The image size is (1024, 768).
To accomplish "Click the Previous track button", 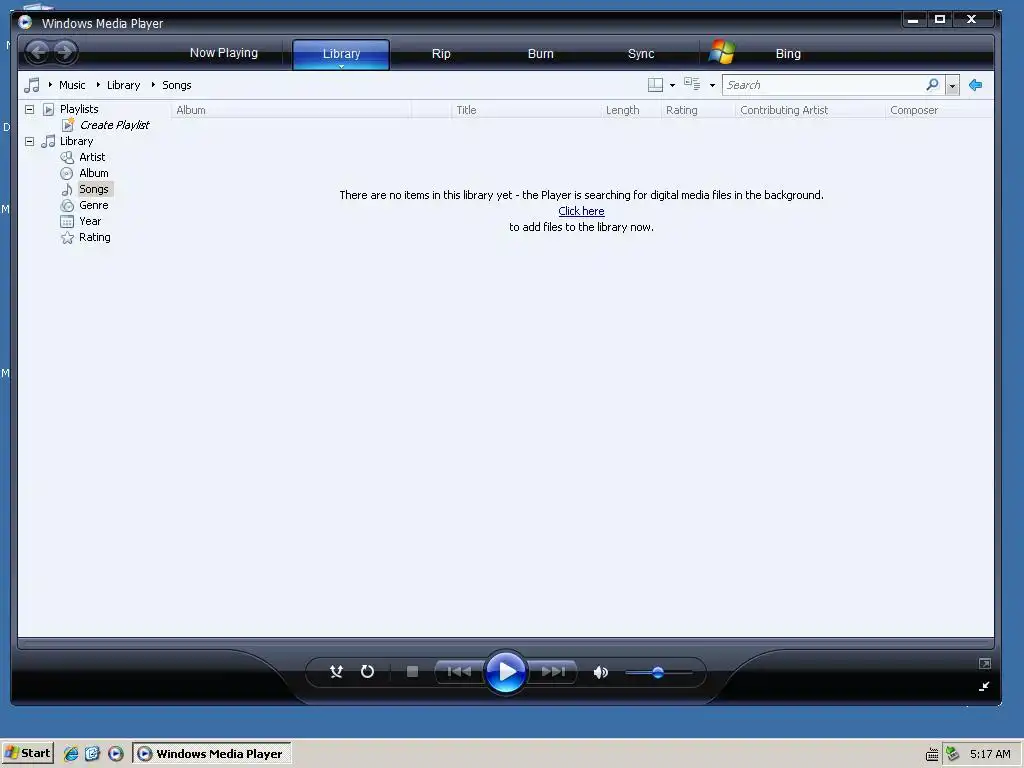I will [459, 671].
